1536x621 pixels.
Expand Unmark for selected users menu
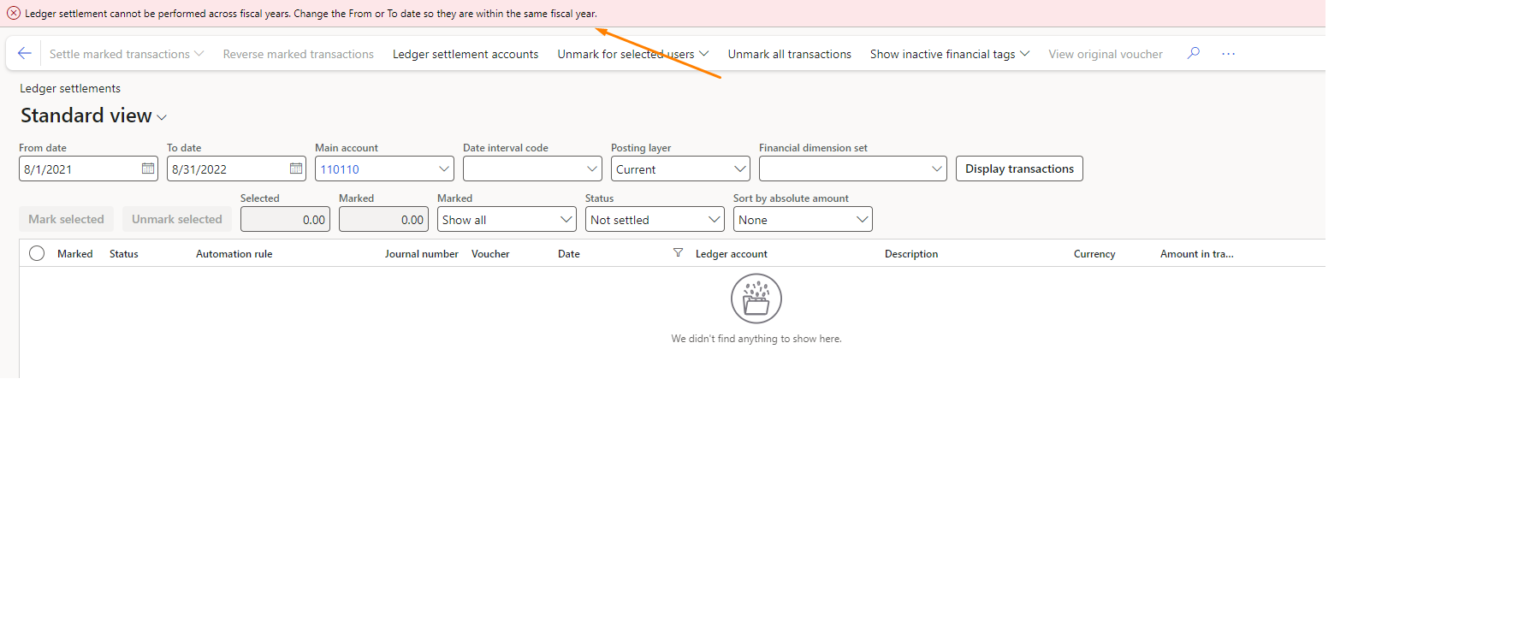(633, 54)
